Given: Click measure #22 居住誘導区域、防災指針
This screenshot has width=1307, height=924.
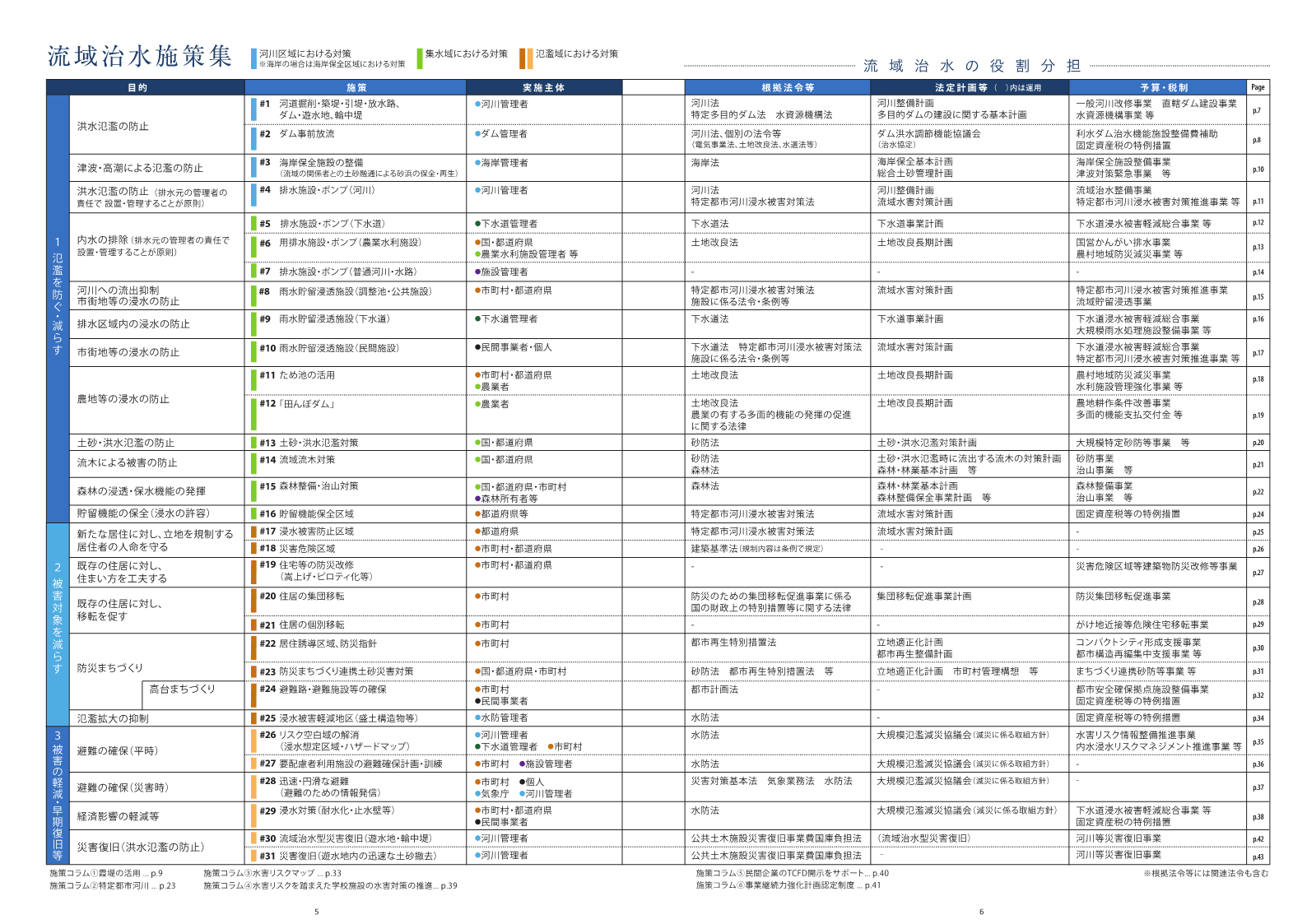Looking at the screenshot, I should [318, 644].
